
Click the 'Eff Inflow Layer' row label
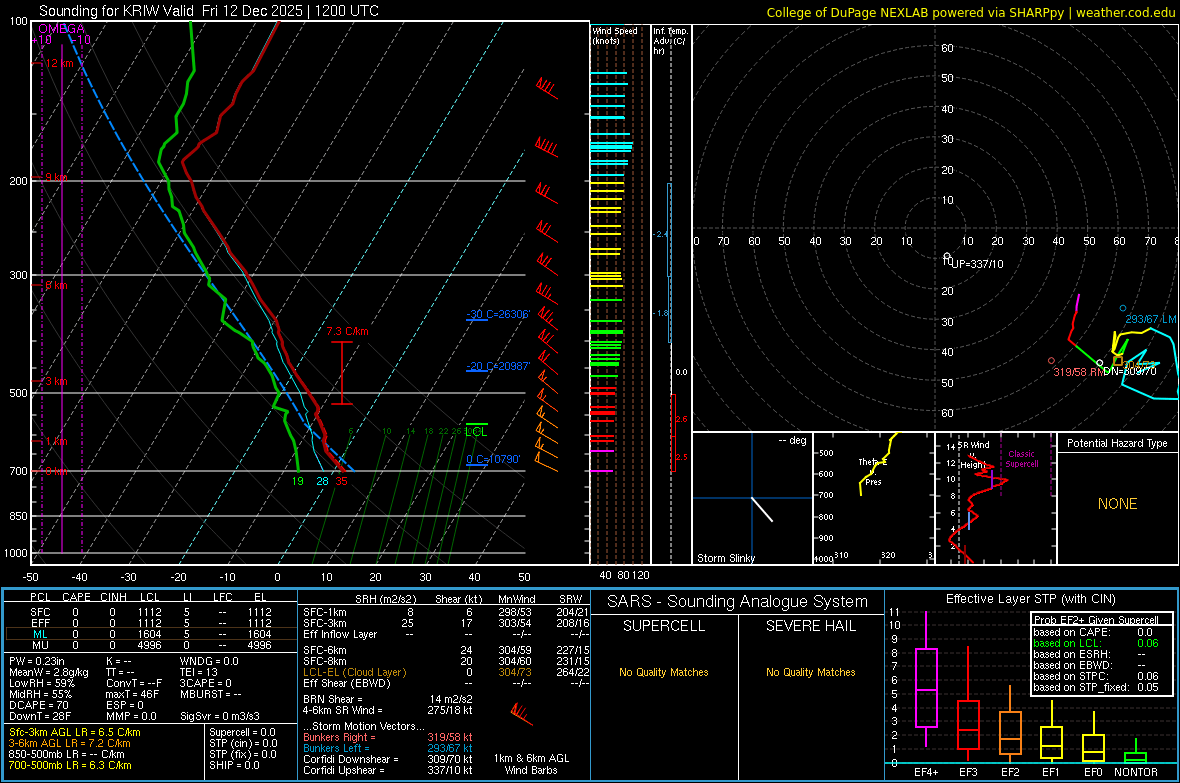pyautogui.click(x=340, y=634)
